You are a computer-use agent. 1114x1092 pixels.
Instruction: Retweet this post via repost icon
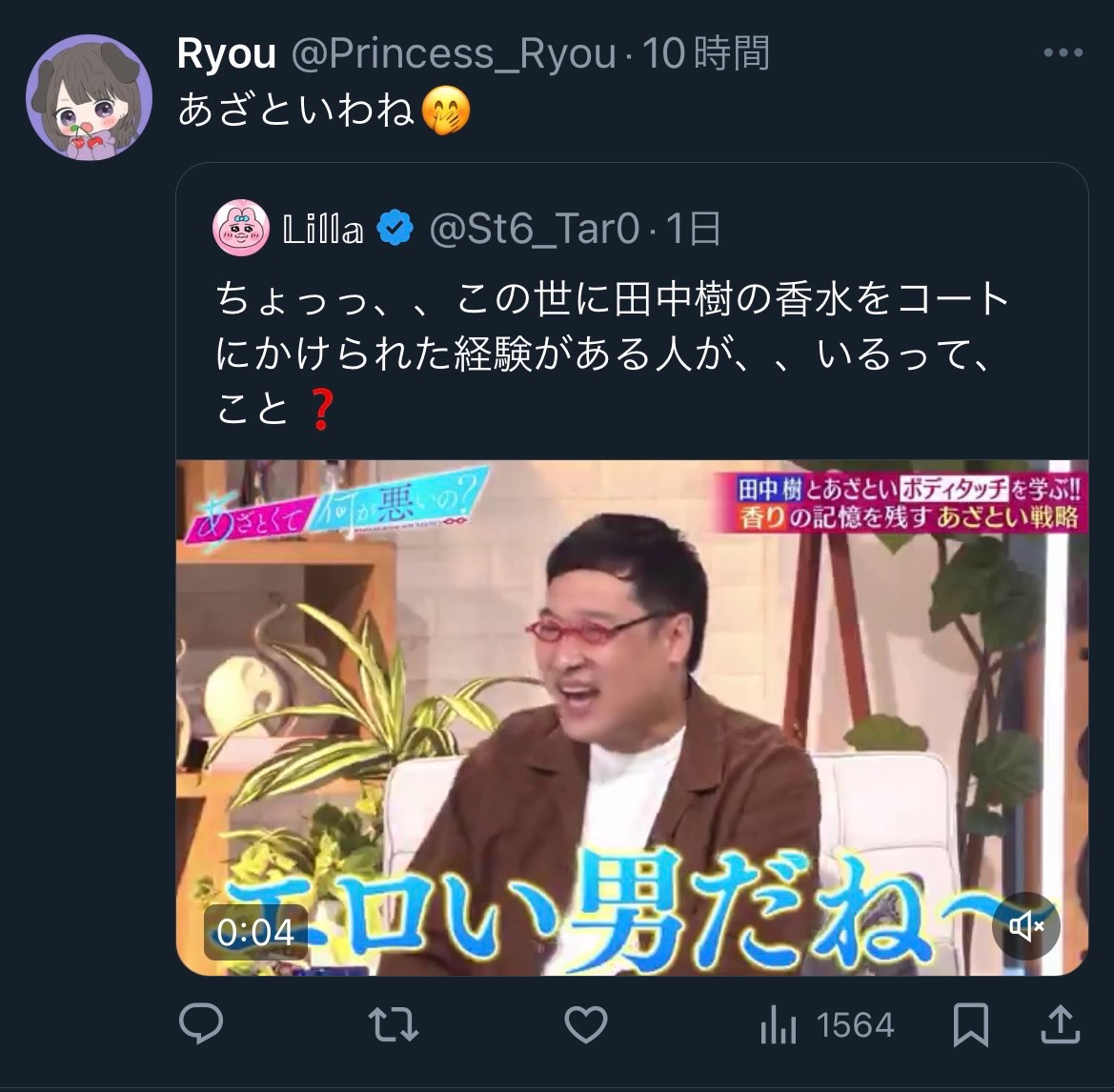click(393, 1024)
